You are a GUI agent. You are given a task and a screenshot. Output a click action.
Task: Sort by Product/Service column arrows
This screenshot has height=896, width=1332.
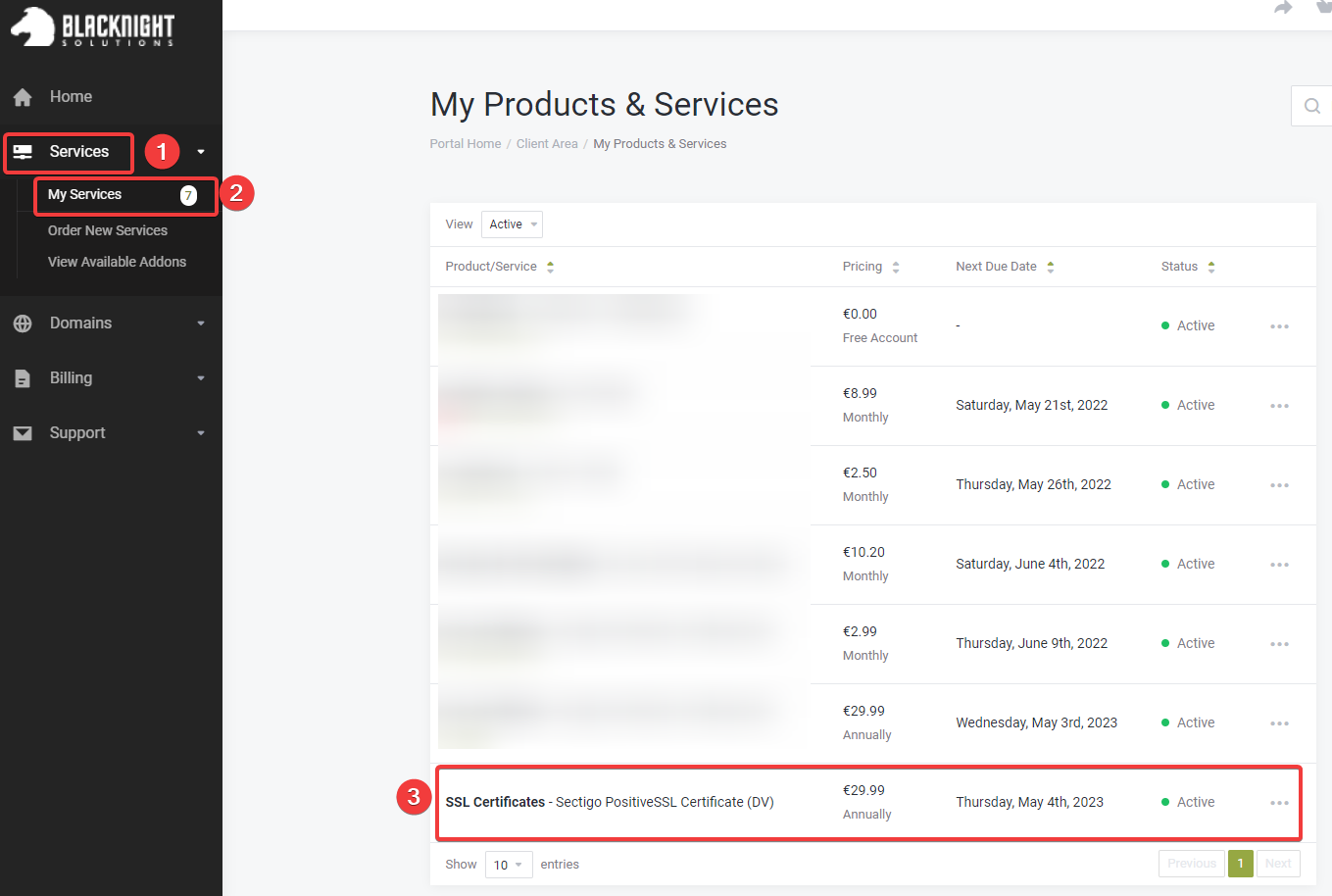[550, 267]
